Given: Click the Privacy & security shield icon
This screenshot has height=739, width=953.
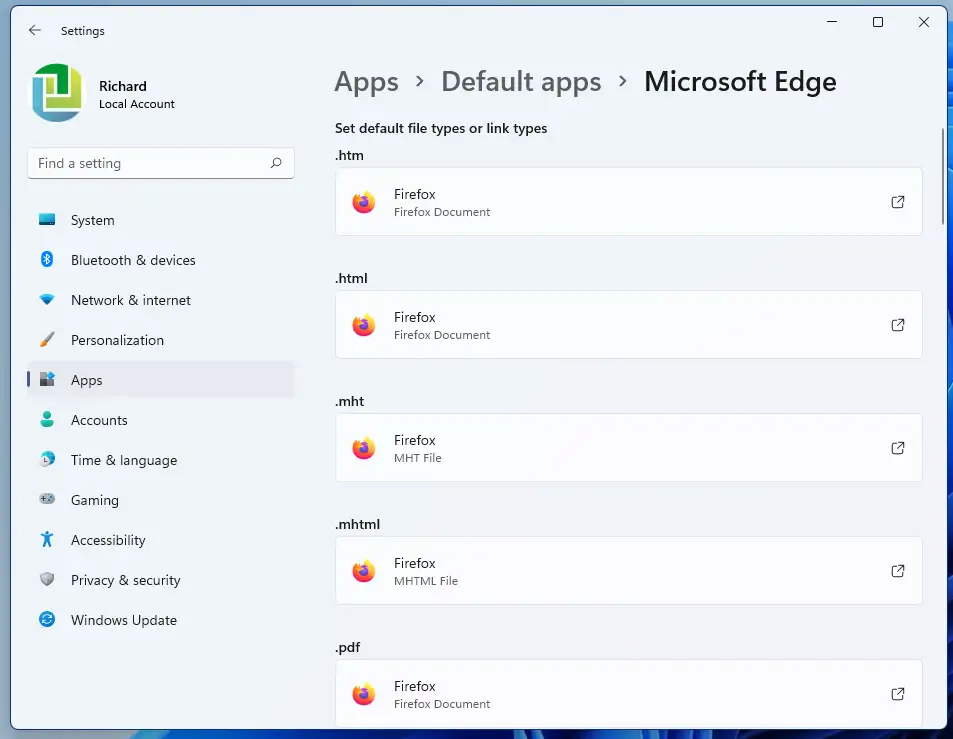Looking at the screenshot, I should pos(47,579).
